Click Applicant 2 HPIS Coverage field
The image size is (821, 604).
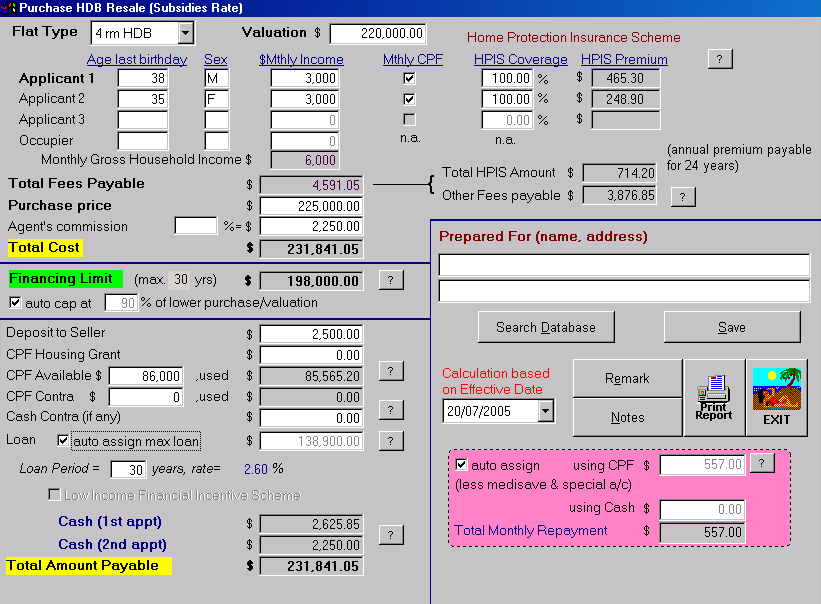(507, 99)
